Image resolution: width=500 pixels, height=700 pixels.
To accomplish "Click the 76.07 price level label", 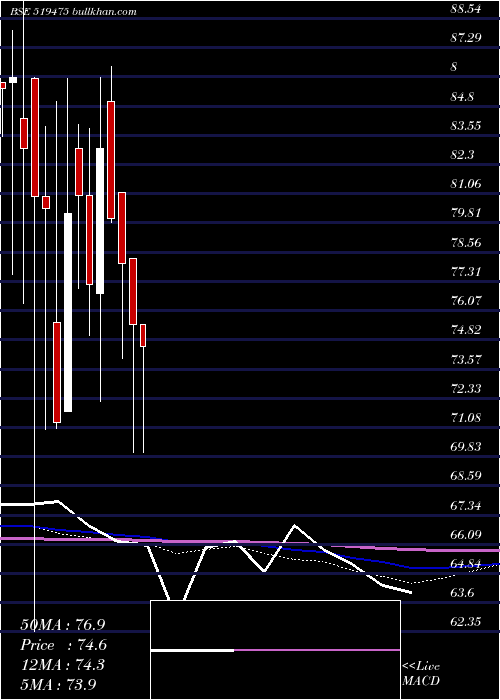I will (x=466, y=300).
